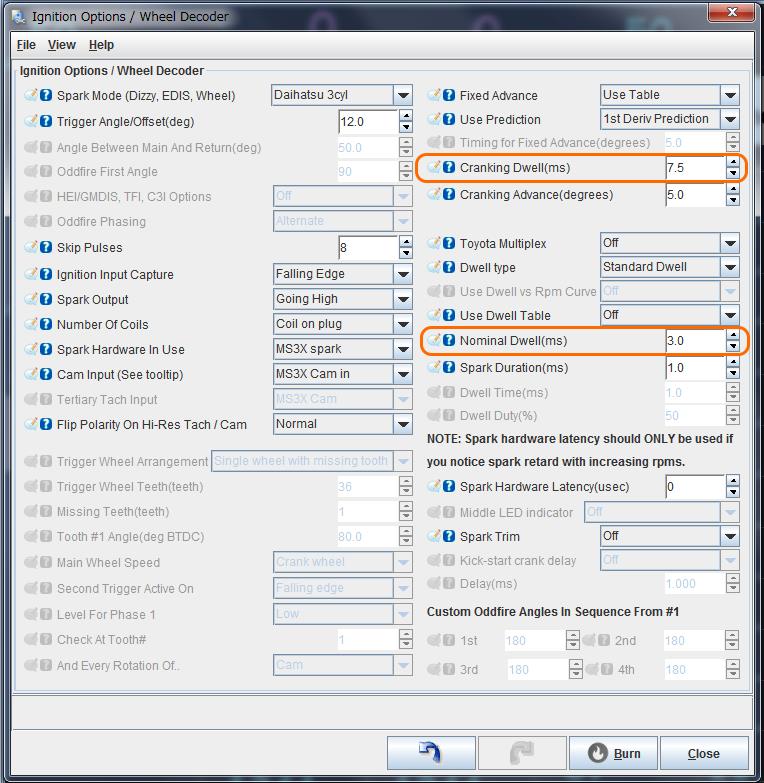The width and height of the screenshot is (764, 783).
Task: Click the redo arrow button
Action: point(522,753)
